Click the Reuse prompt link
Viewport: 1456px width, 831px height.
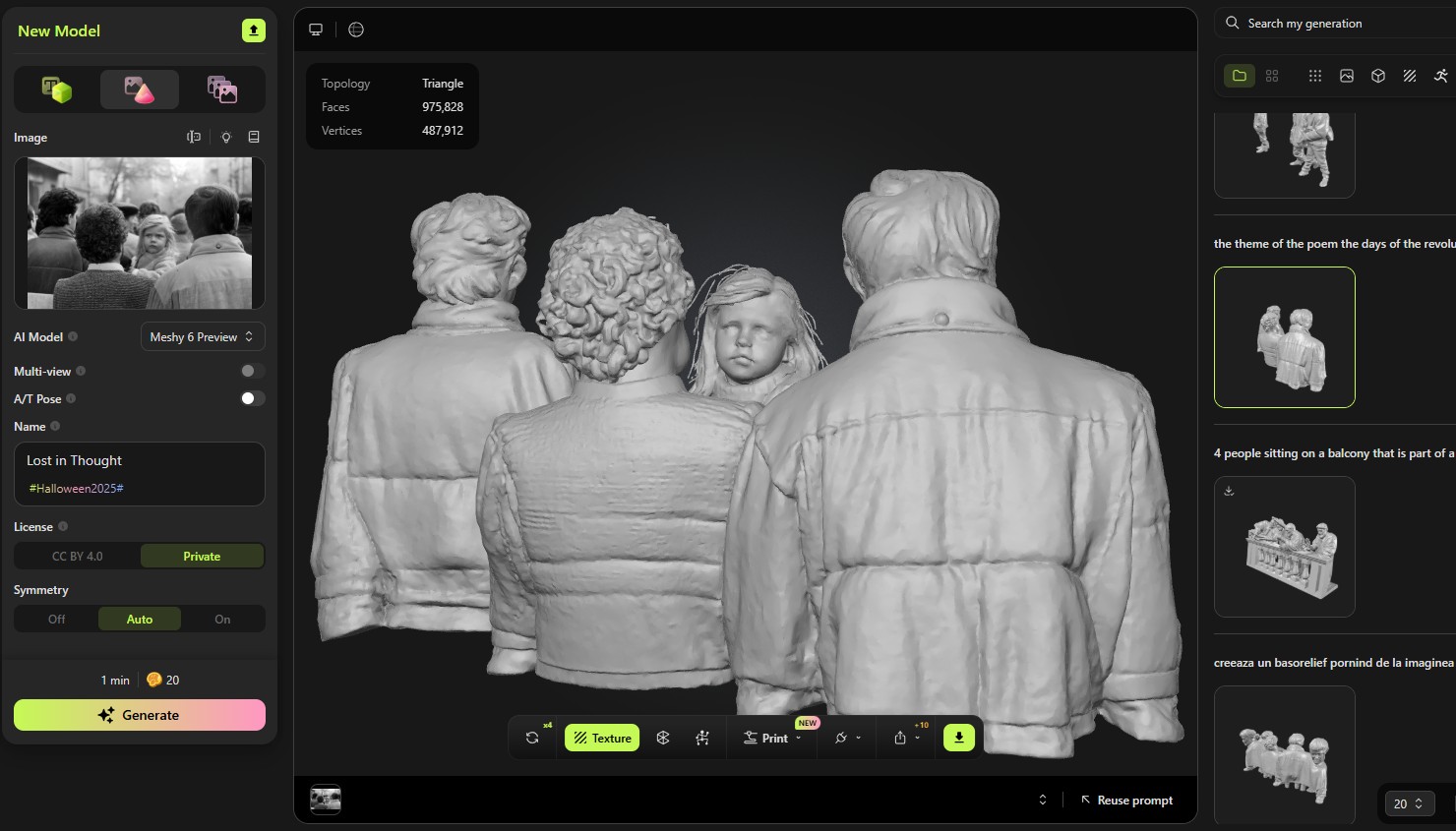[x=1126, y=801]
